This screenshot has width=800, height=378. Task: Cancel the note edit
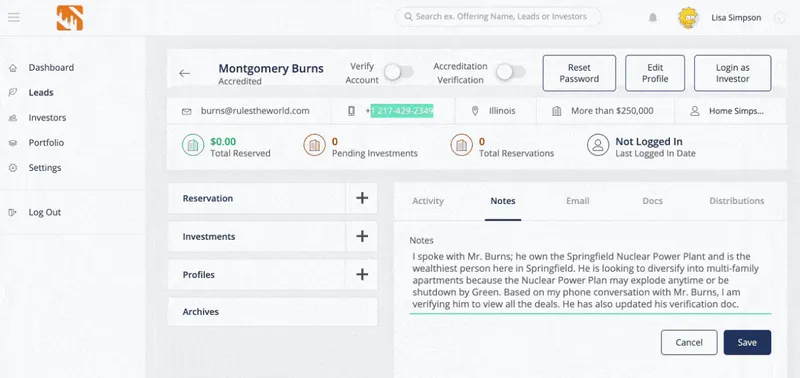[689, 342]
